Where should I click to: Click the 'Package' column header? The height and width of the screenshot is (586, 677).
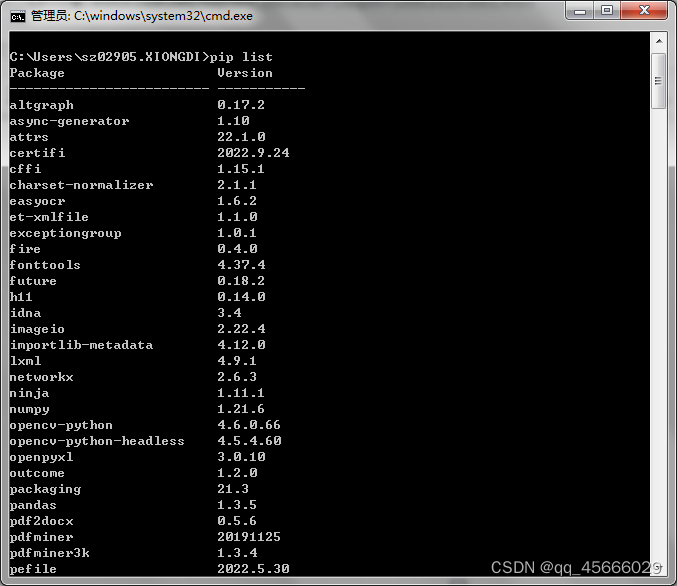click(x=37, y=73)
